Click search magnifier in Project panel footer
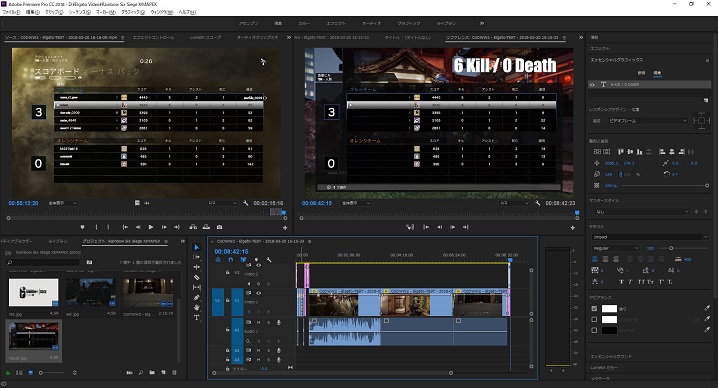The height and width of the screenshot is (388, 718). 141,373
